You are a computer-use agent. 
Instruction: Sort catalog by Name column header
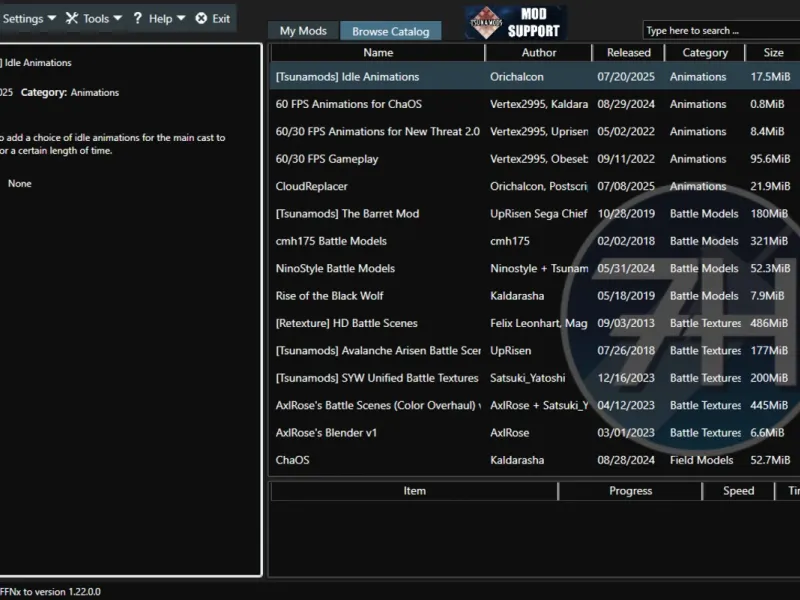point(378,53)
